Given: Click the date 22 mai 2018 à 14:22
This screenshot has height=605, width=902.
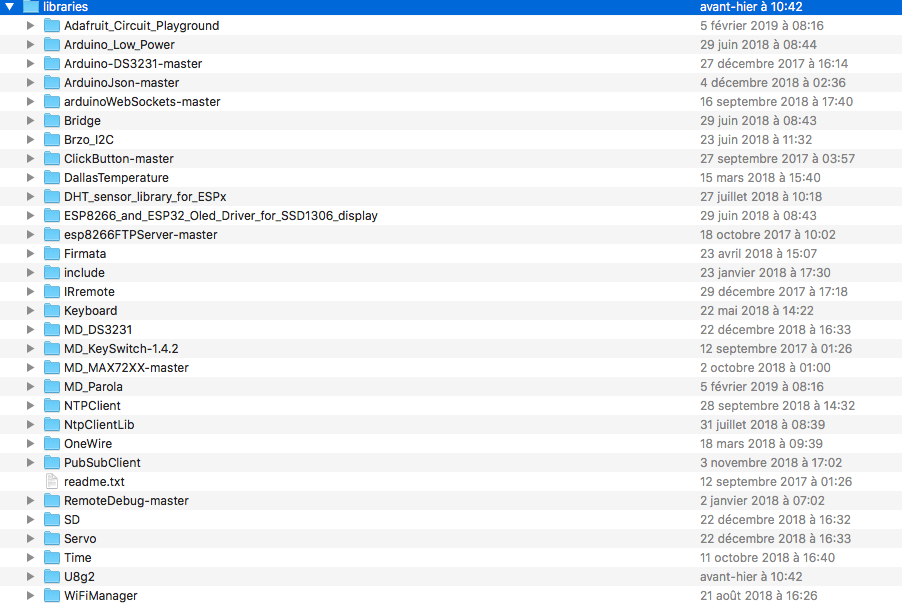Looking at the screenshot, I should coord(756,311).
